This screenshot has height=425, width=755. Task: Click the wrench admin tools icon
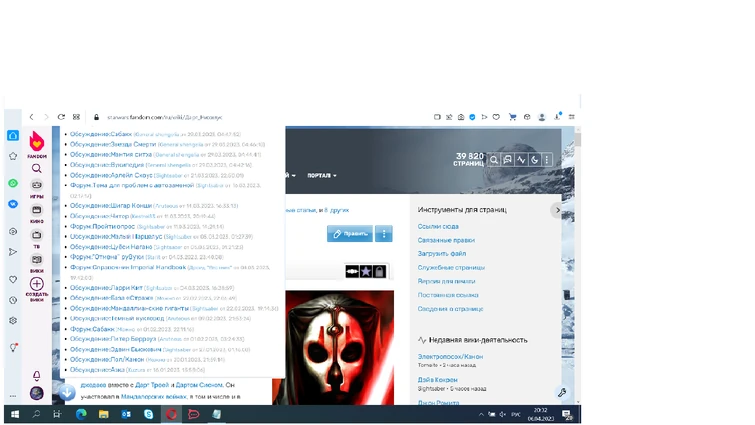click(562, 393)
